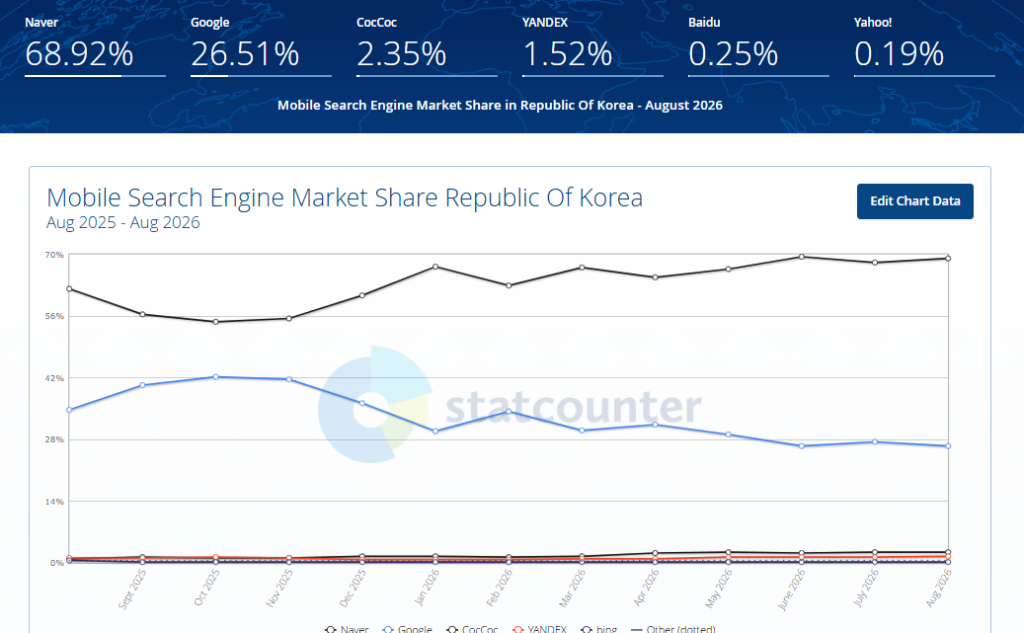This screenshot has height=633, width=1024.
Task: Click the Naver data point for Aug 2026
Action: point(948,259)
